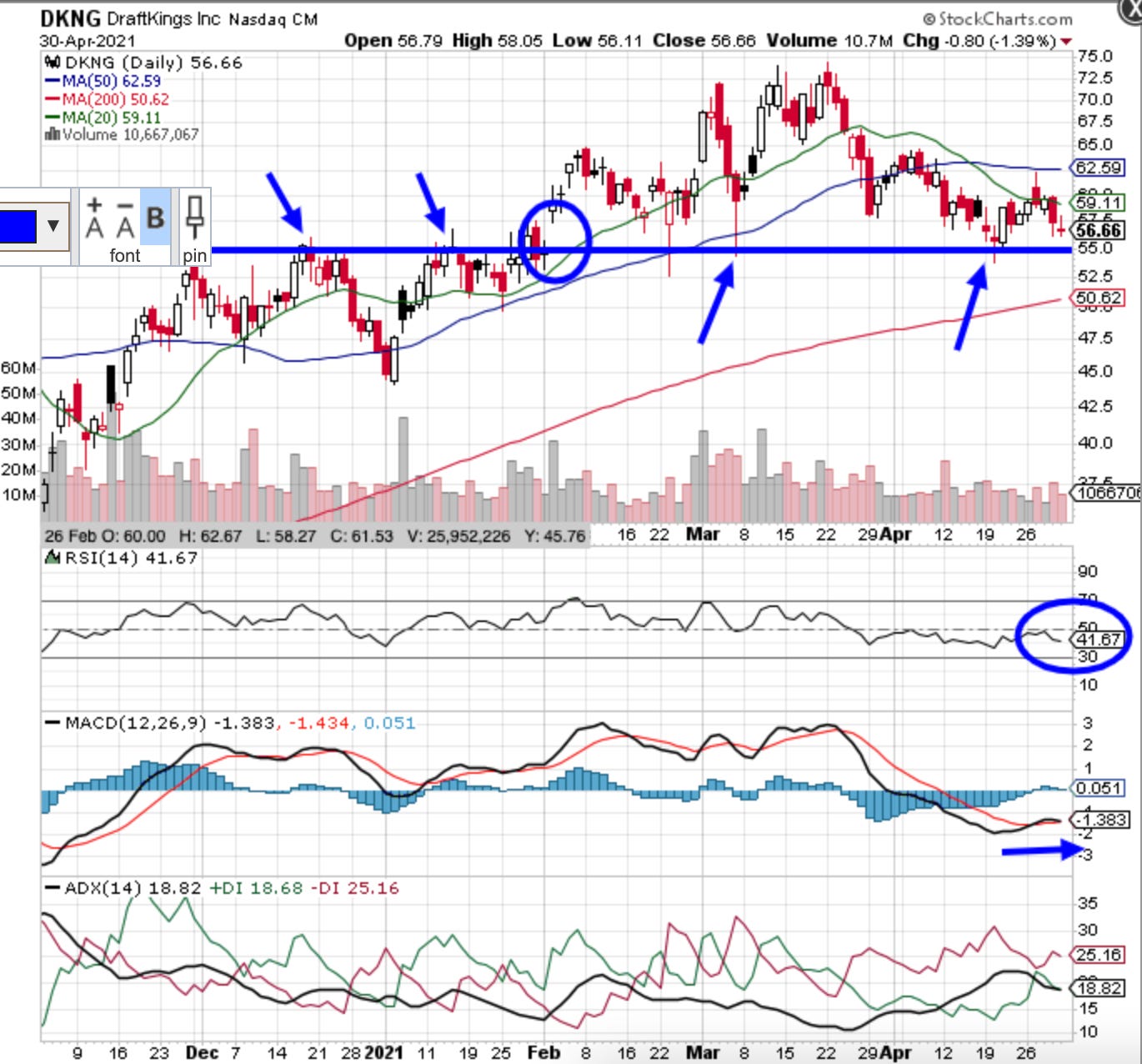Click the 0.051 MACD histogram axis tag

click(x=1099, y=788)
